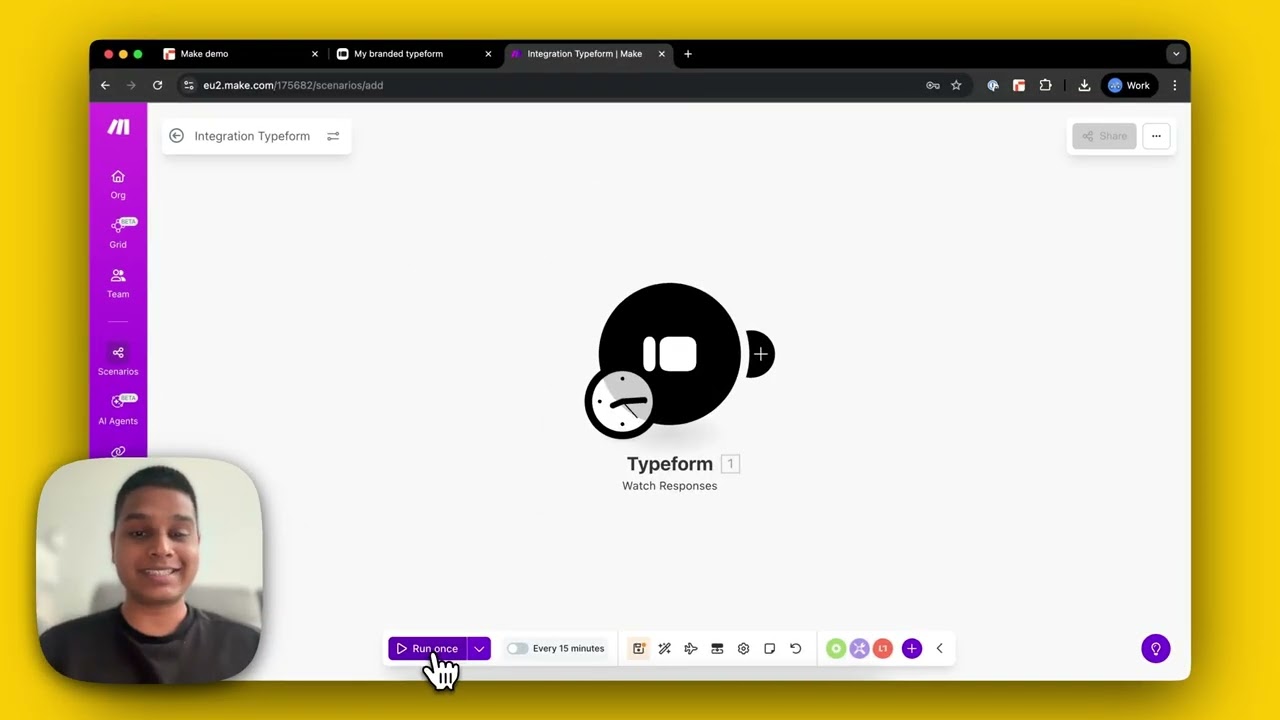Click the browser address bar URL
1280x720 pixels.
293,85
